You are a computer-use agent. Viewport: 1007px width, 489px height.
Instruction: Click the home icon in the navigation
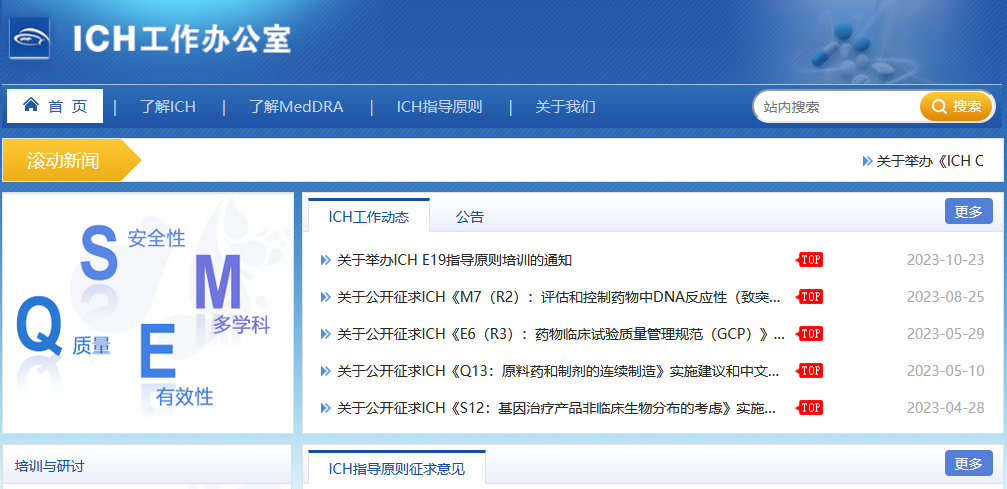31,105
